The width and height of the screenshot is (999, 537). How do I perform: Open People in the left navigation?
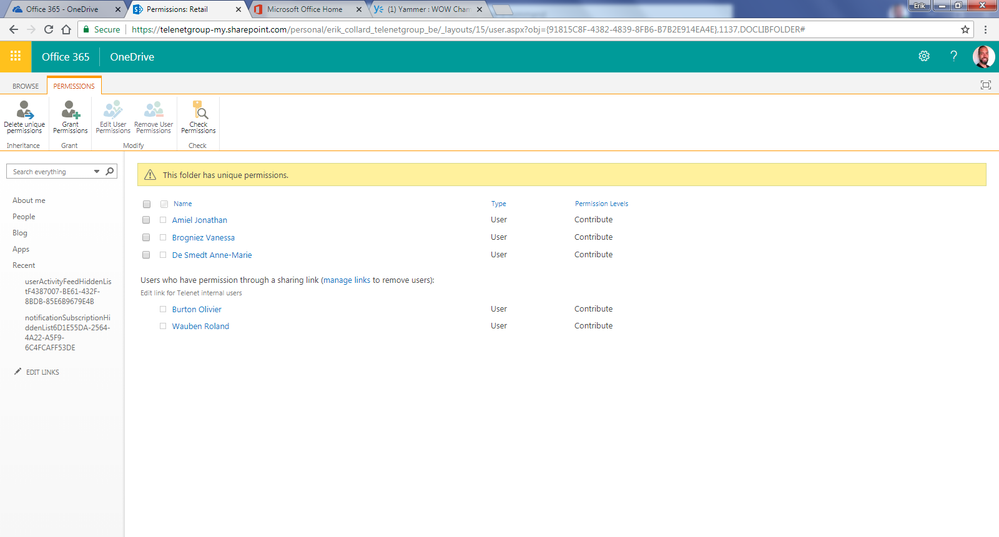[x=24, y=217]
